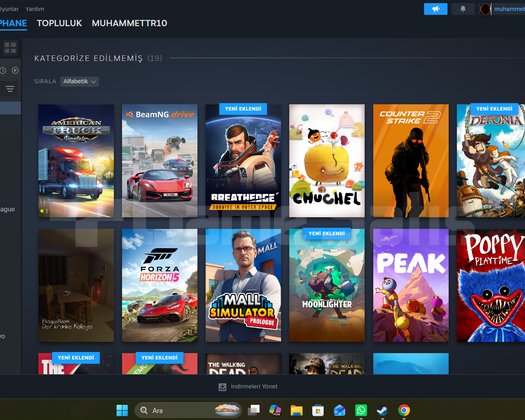
Task: Select the Poppy Playtime cover
Action: pyautogui.click(x=491, y=285)
